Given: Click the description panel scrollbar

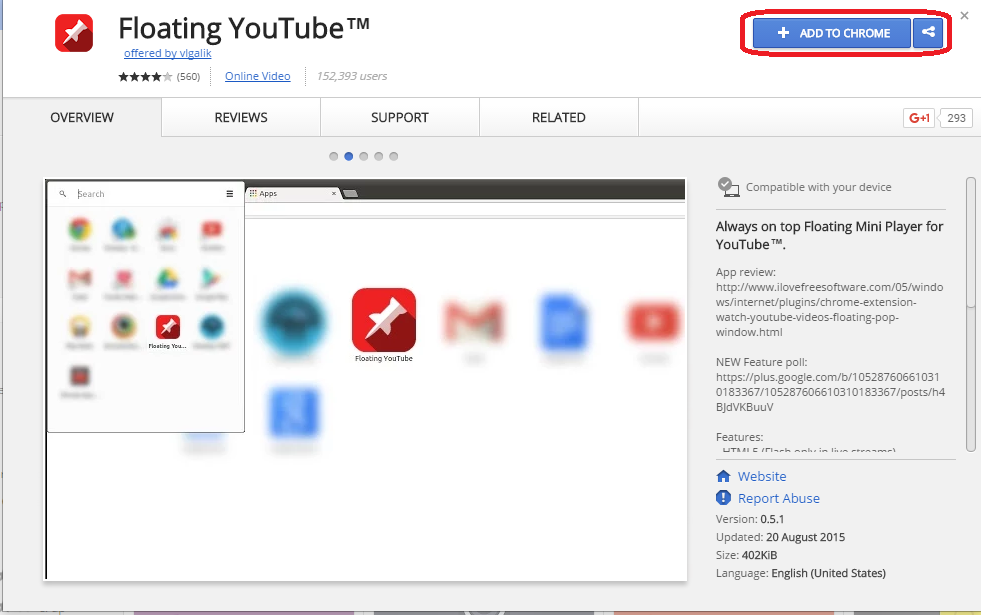Looking at the screenshot, I should (x=971, y=313).
